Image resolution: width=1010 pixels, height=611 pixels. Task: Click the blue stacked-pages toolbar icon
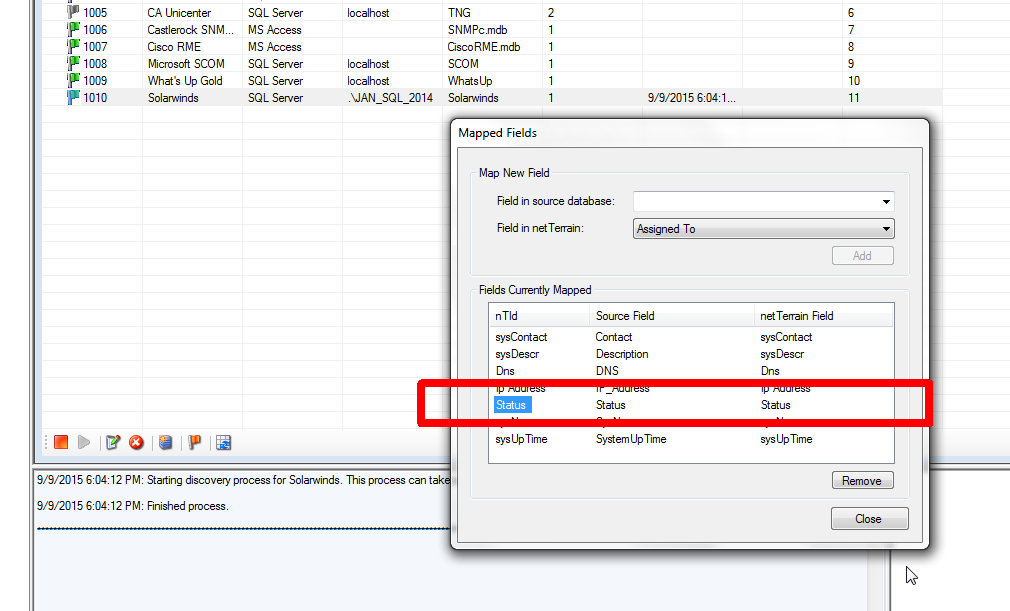166,442
